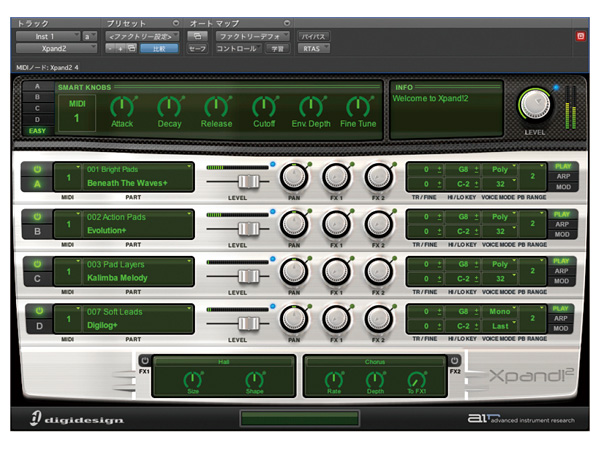Click the PB Range value for part B

point(532,223)
